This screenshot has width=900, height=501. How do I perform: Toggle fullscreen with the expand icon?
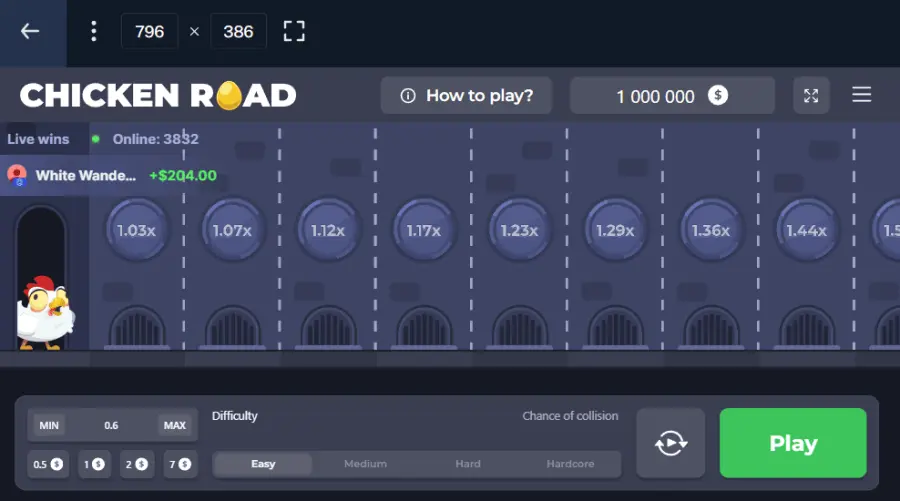(811, 96)
